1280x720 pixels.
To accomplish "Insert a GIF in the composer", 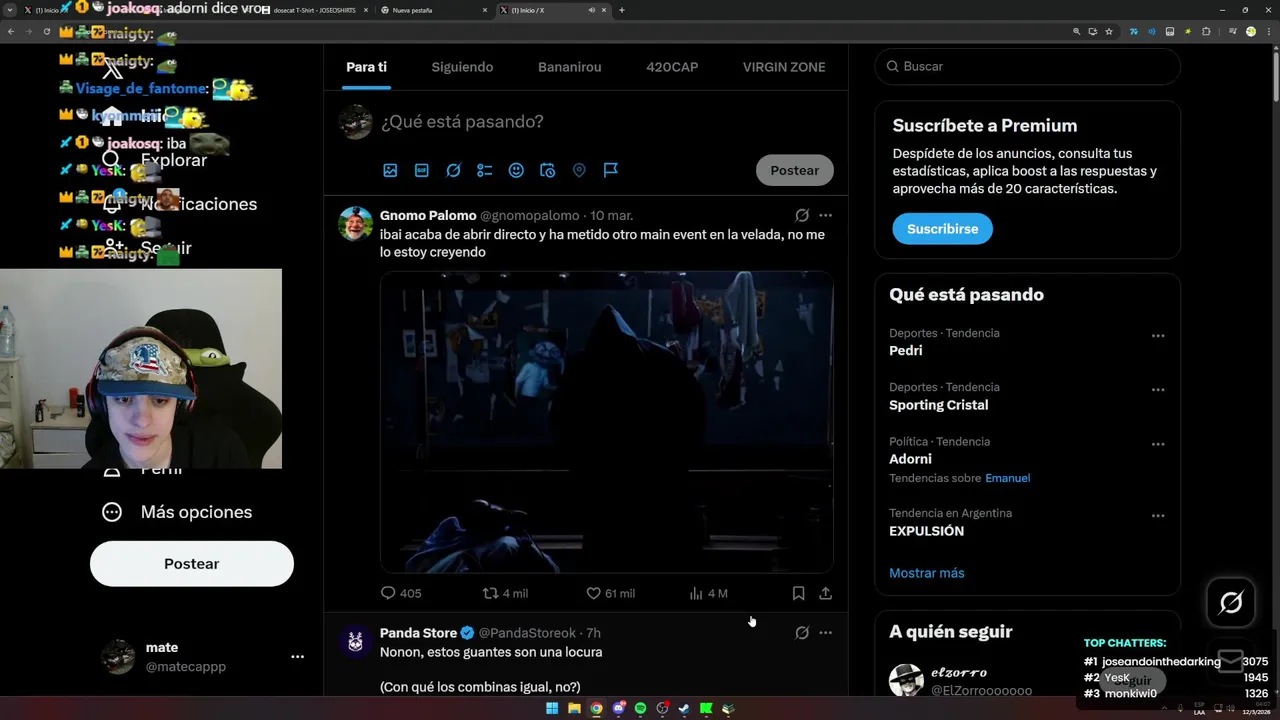I will click(x=422, y=170).
